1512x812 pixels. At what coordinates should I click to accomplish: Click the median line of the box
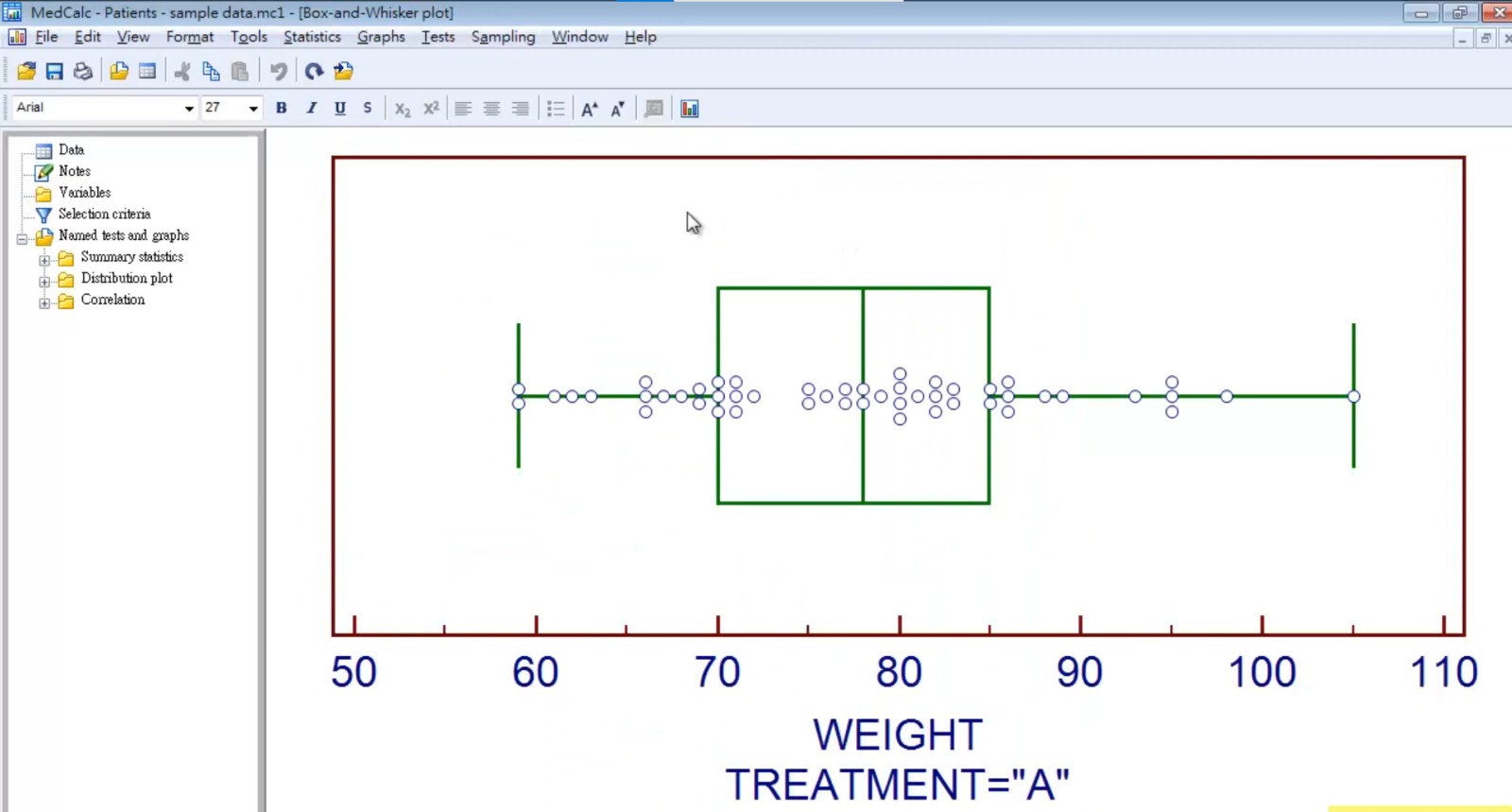[863, 395]
